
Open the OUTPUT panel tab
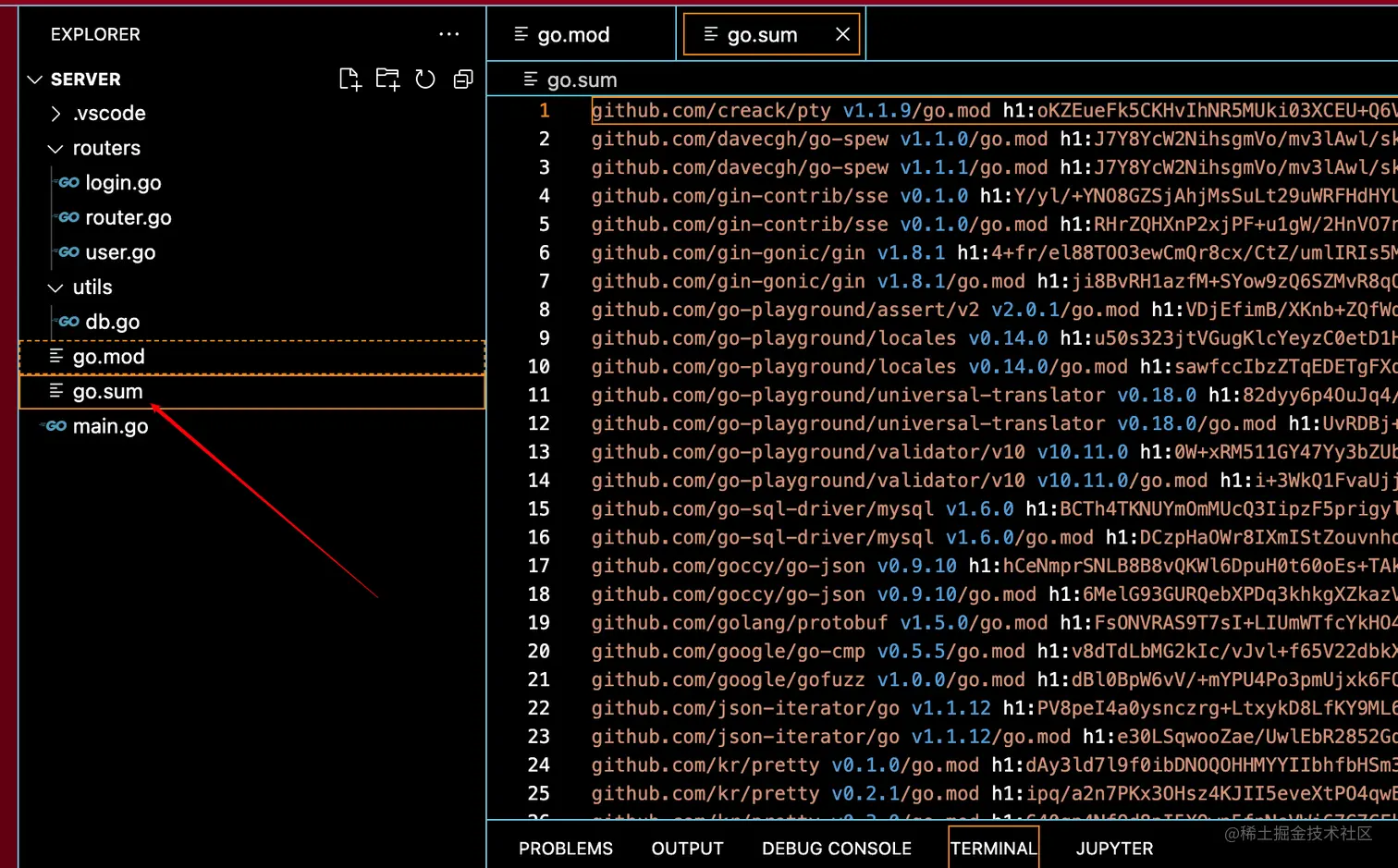coord(687,849)
